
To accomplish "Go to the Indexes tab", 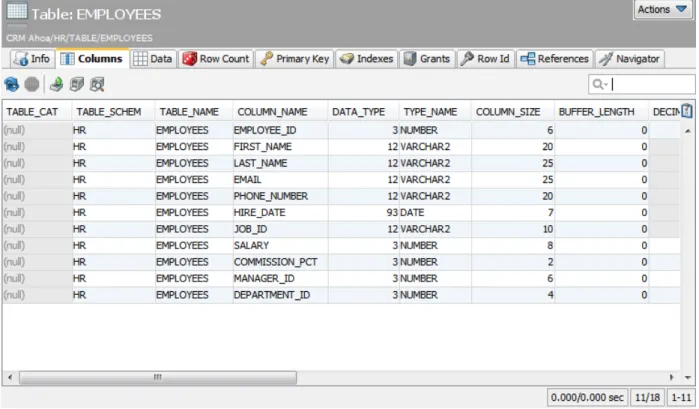I will pyautogui.click(x=366, y=59).
